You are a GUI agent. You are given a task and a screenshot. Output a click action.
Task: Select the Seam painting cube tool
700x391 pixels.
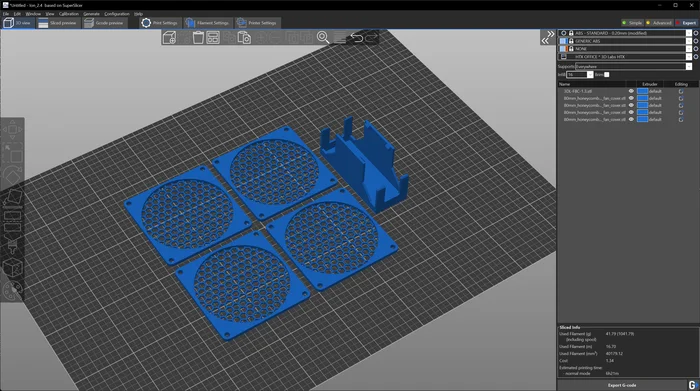tap(12, 267)
